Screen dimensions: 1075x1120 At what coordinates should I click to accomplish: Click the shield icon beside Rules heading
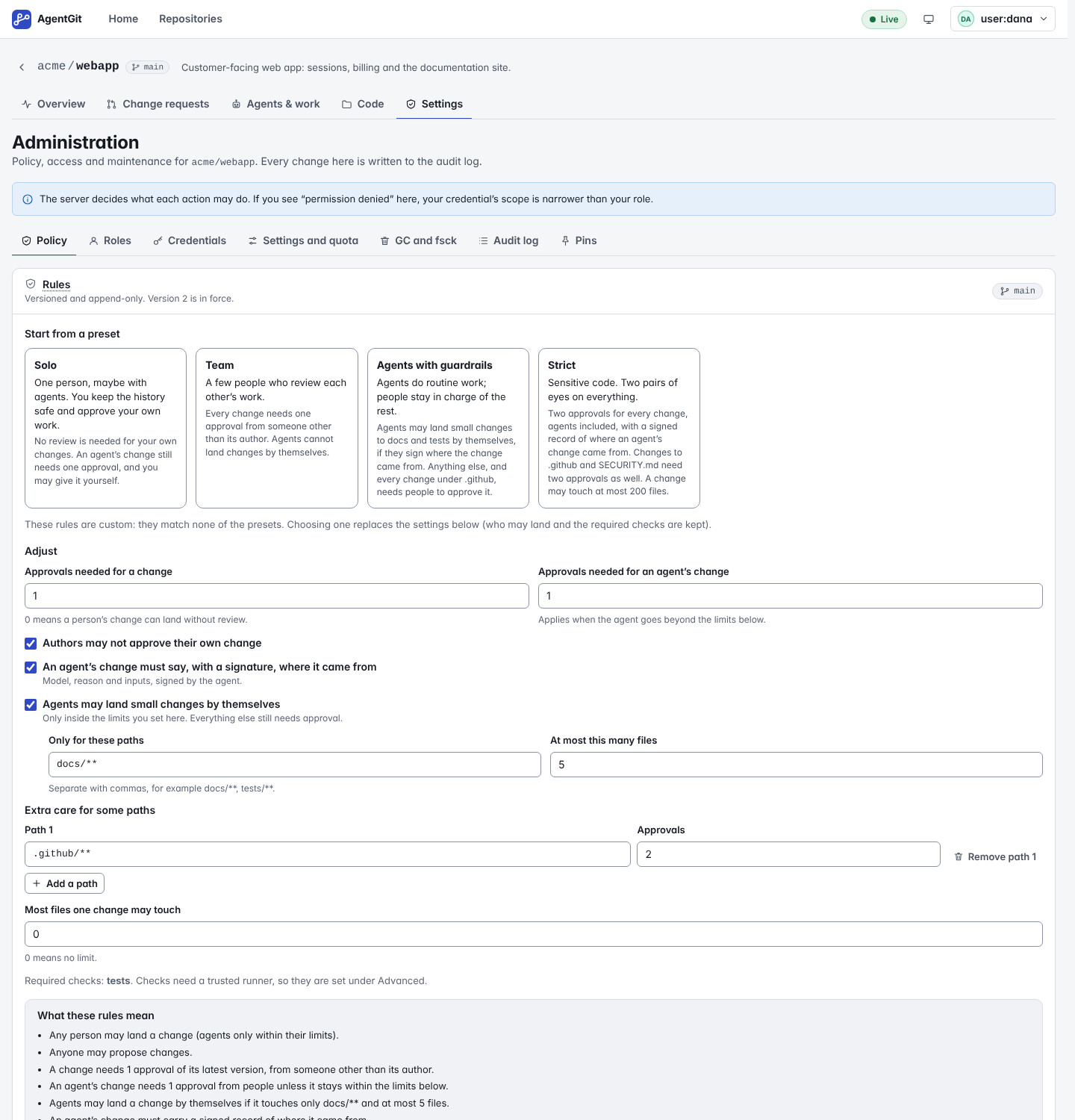point(31,284)
